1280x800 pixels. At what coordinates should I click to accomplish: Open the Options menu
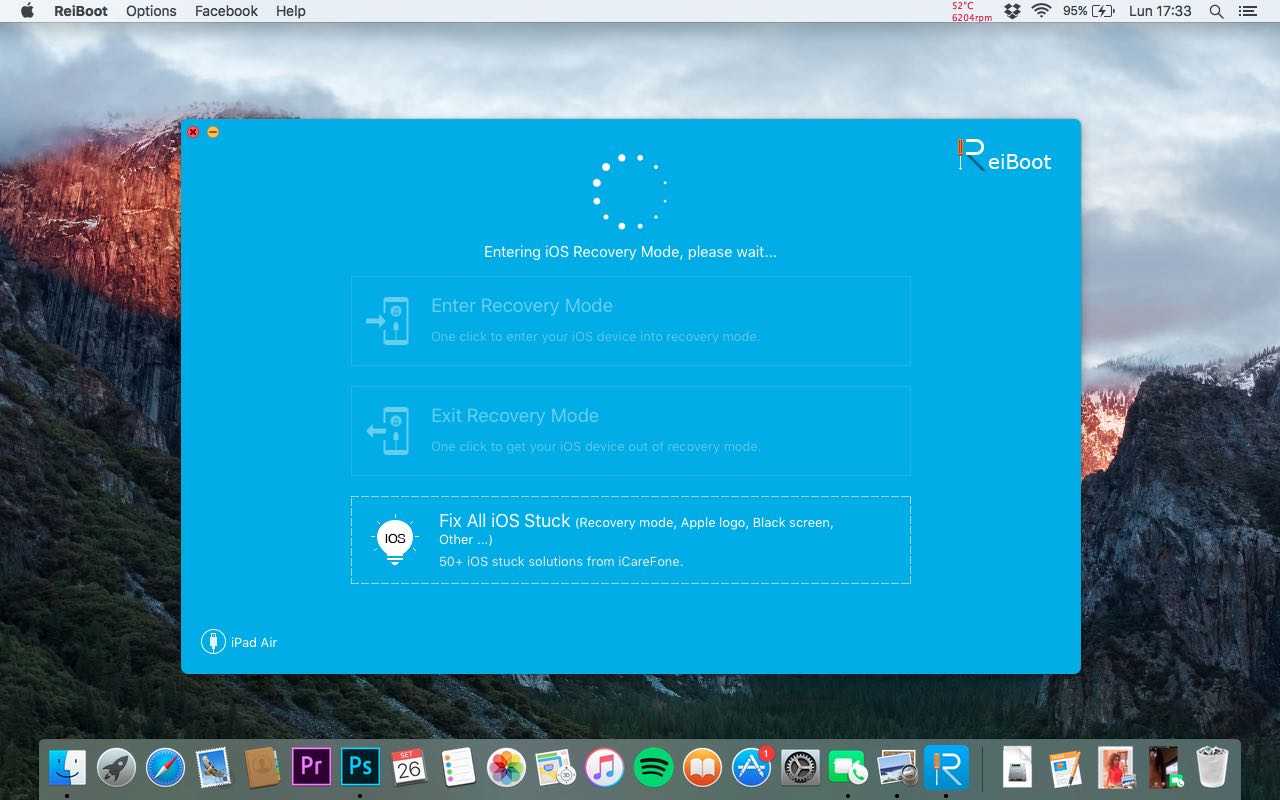pyautogui.click(x=151, y=11)
